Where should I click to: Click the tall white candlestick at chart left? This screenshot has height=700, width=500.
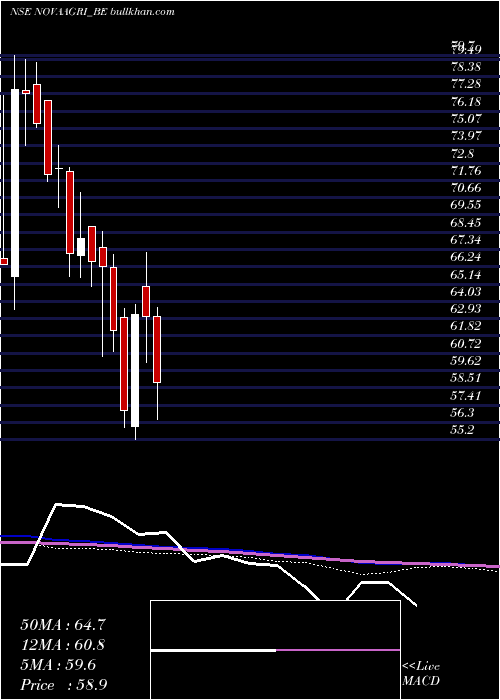[x=15, y=183]
